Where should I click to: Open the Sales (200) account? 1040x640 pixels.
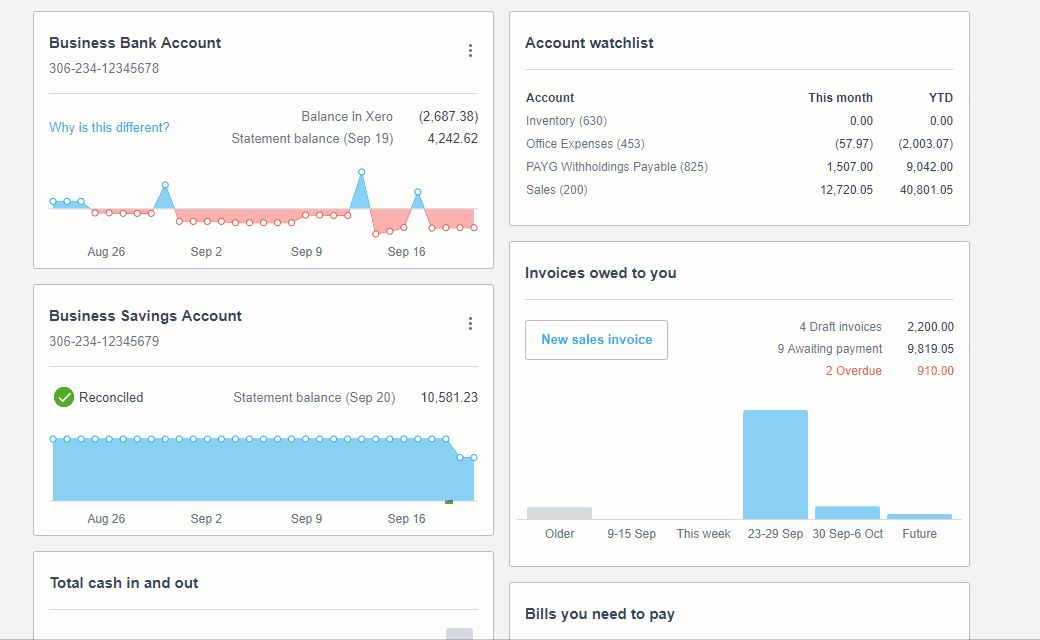556,189
